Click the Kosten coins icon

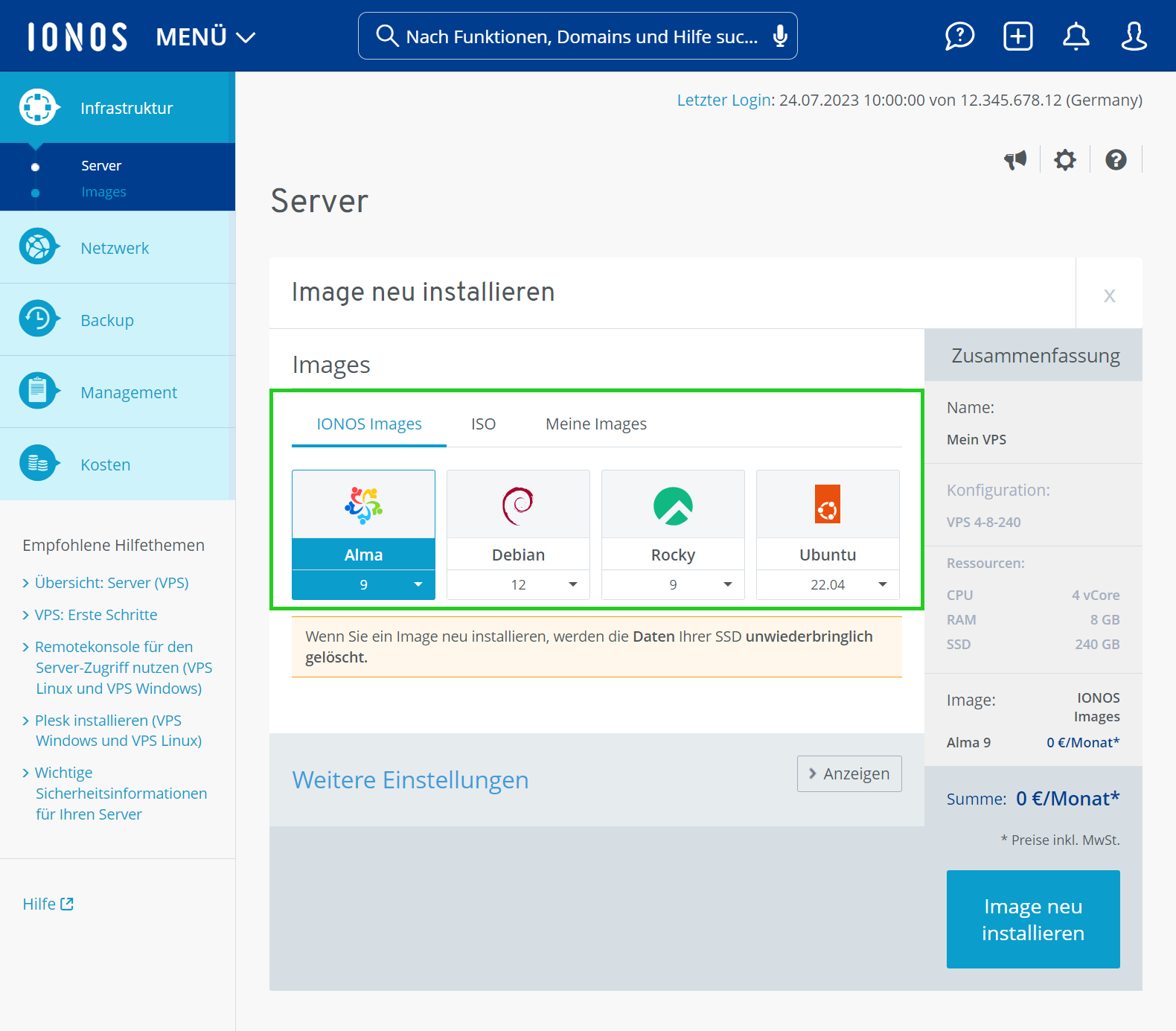pos(38,463)
